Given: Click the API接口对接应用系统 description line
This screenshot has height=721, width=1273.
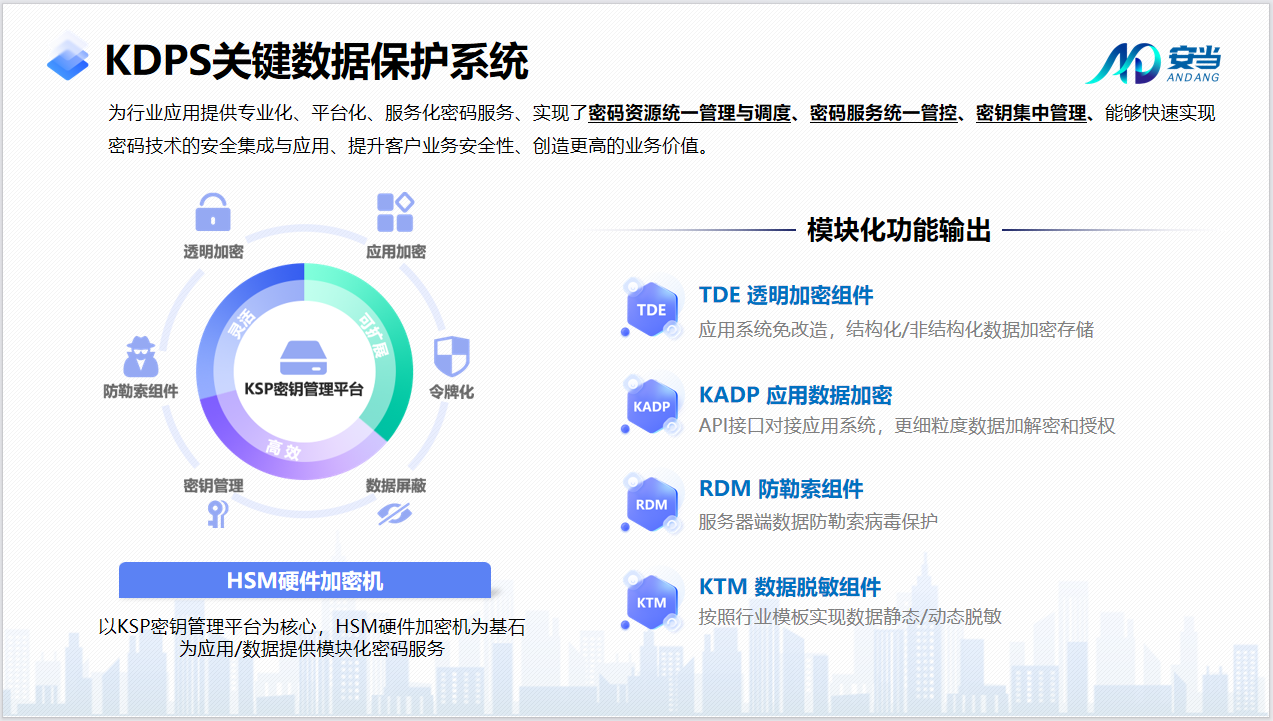Looking at the screenshot, I should coord(907,426).
